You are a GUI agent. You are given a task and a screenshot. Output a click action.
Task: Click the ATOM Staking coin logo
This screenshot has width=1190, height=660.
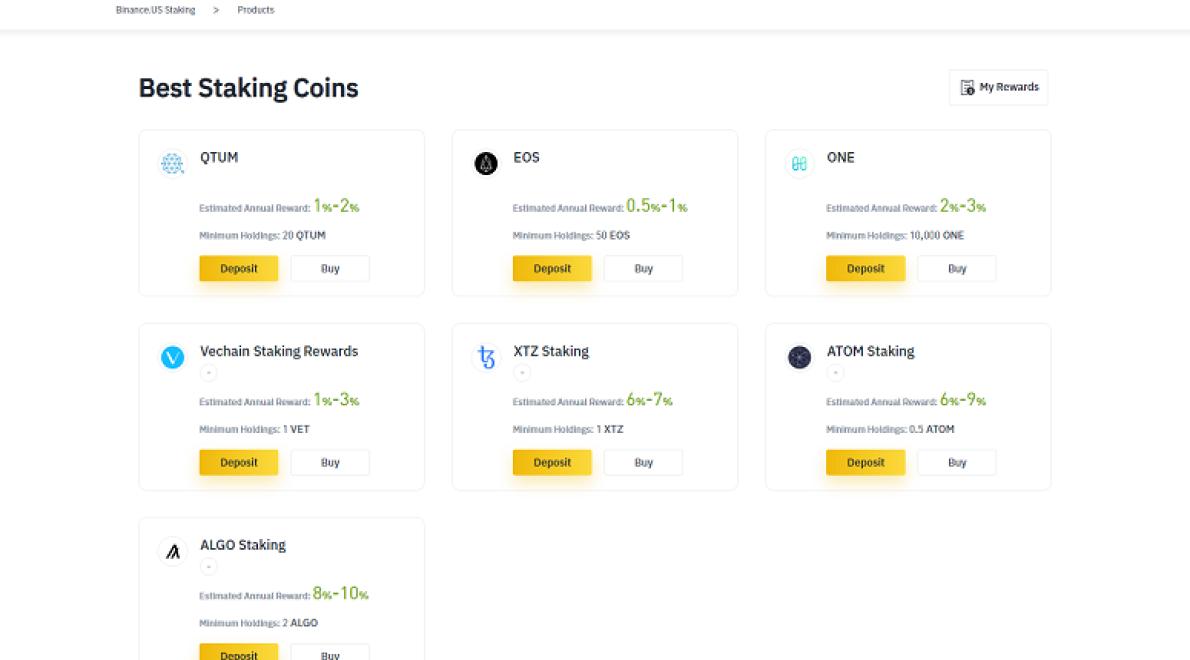tap(799, 357)
